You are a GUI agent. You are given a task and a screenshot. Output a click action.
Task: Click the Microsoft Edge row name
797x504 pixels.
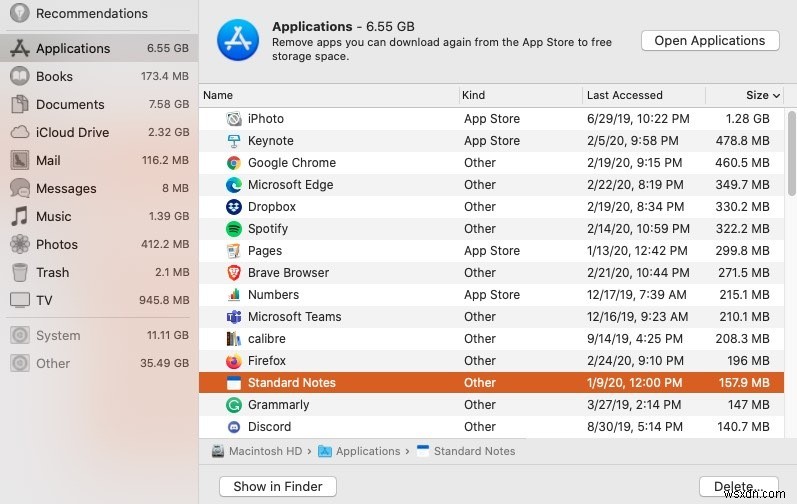pyautogui.click(x=291, y=185)
